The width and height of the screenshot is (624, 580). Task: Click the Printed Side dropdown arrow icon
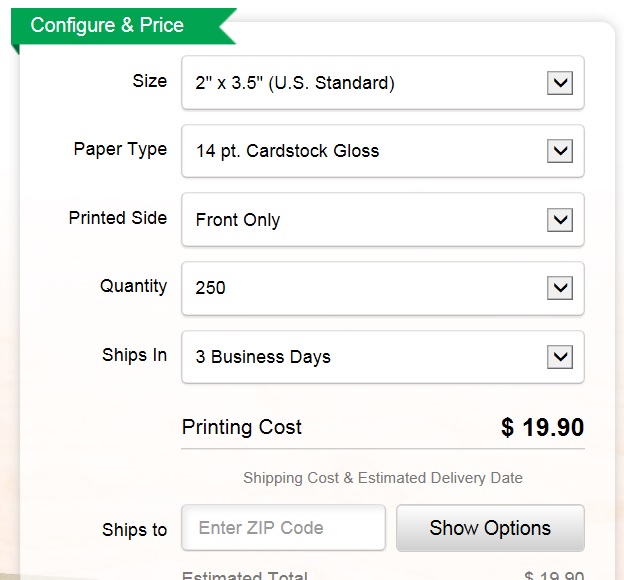pyautogui.click(x=560, y=220)
